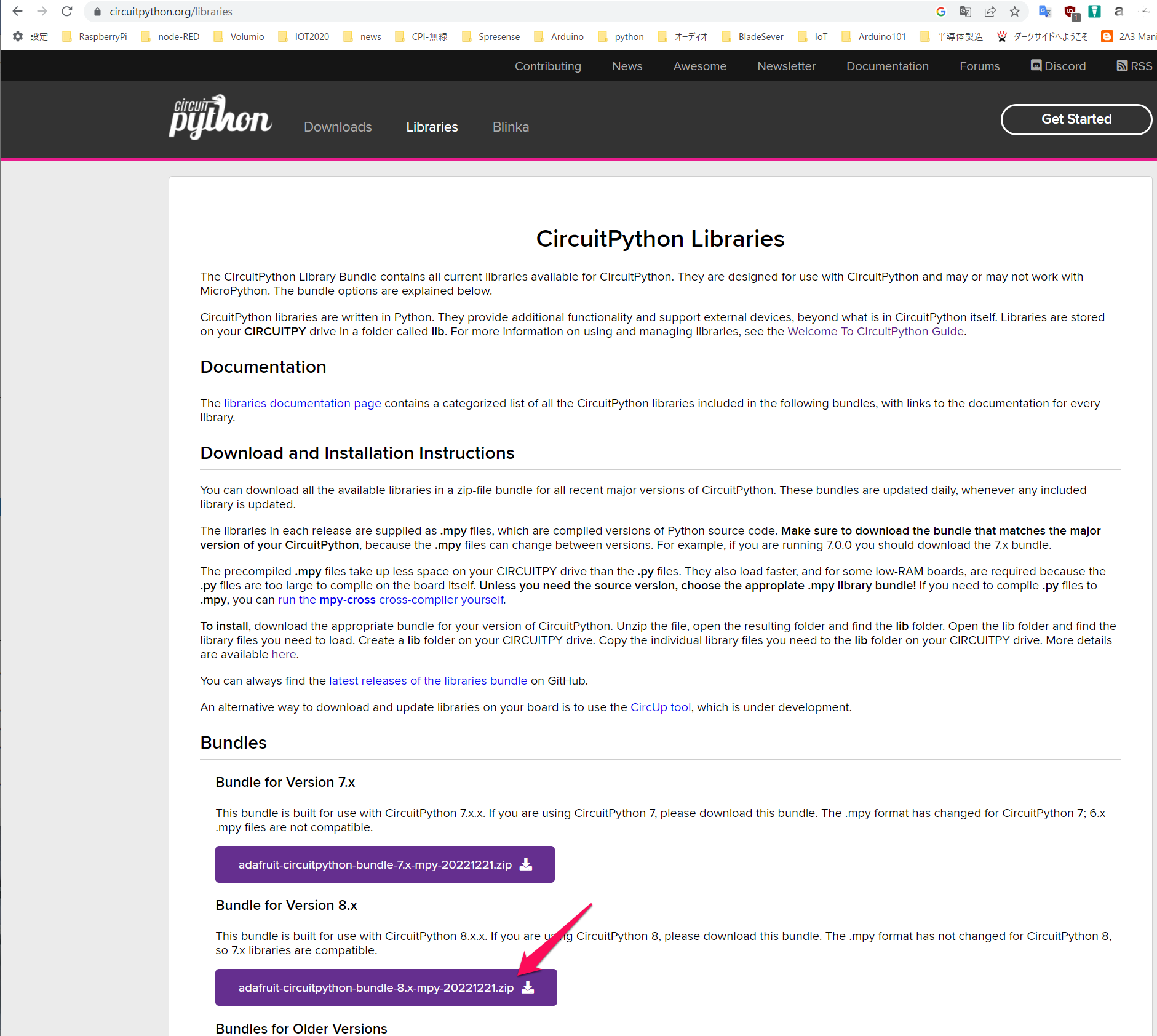Open the teal flashlight extension icon

1094,12
